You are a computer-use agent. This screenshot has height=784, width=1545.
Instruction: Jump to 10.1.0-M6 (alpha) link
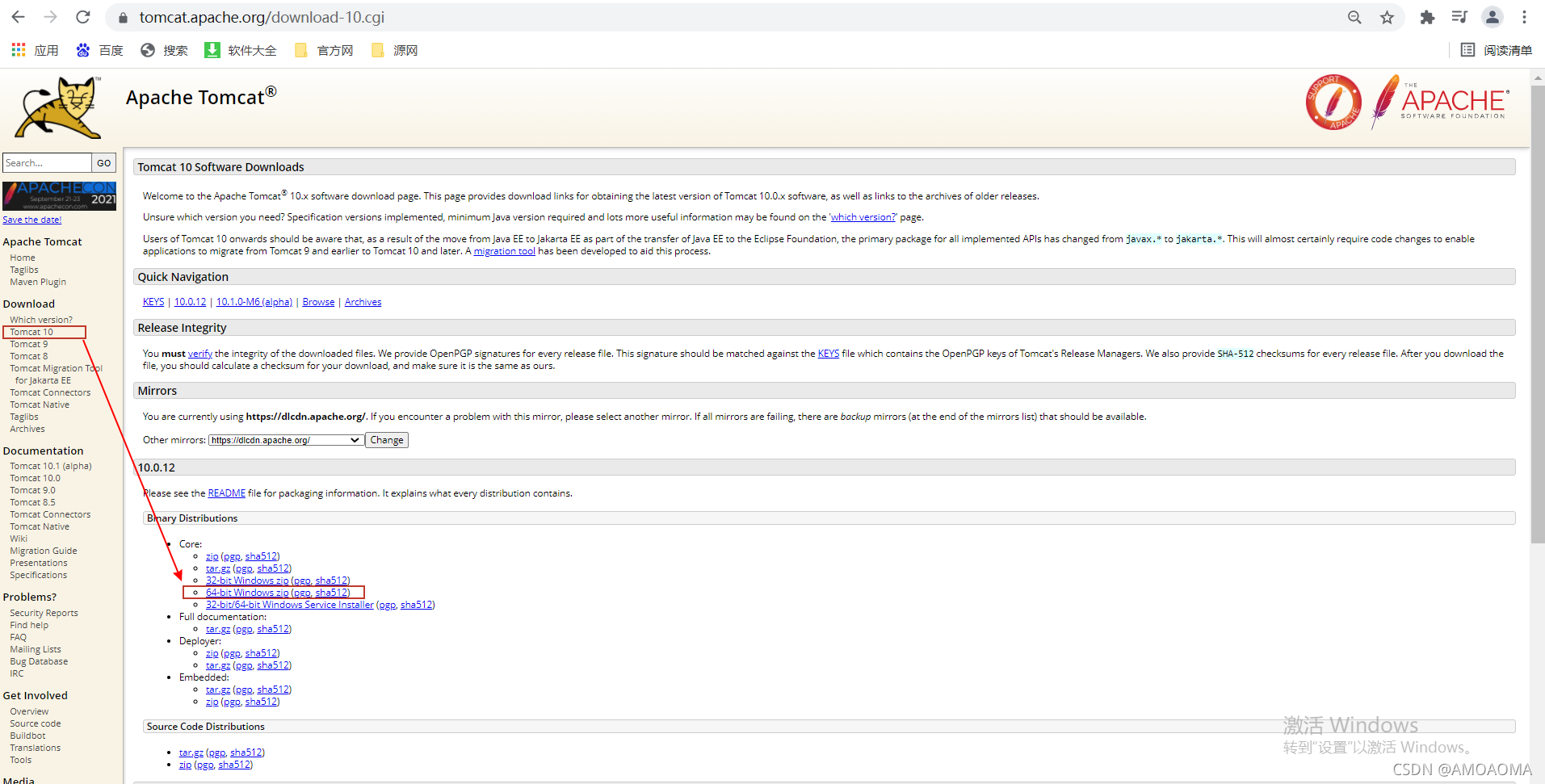click(254, 302)
